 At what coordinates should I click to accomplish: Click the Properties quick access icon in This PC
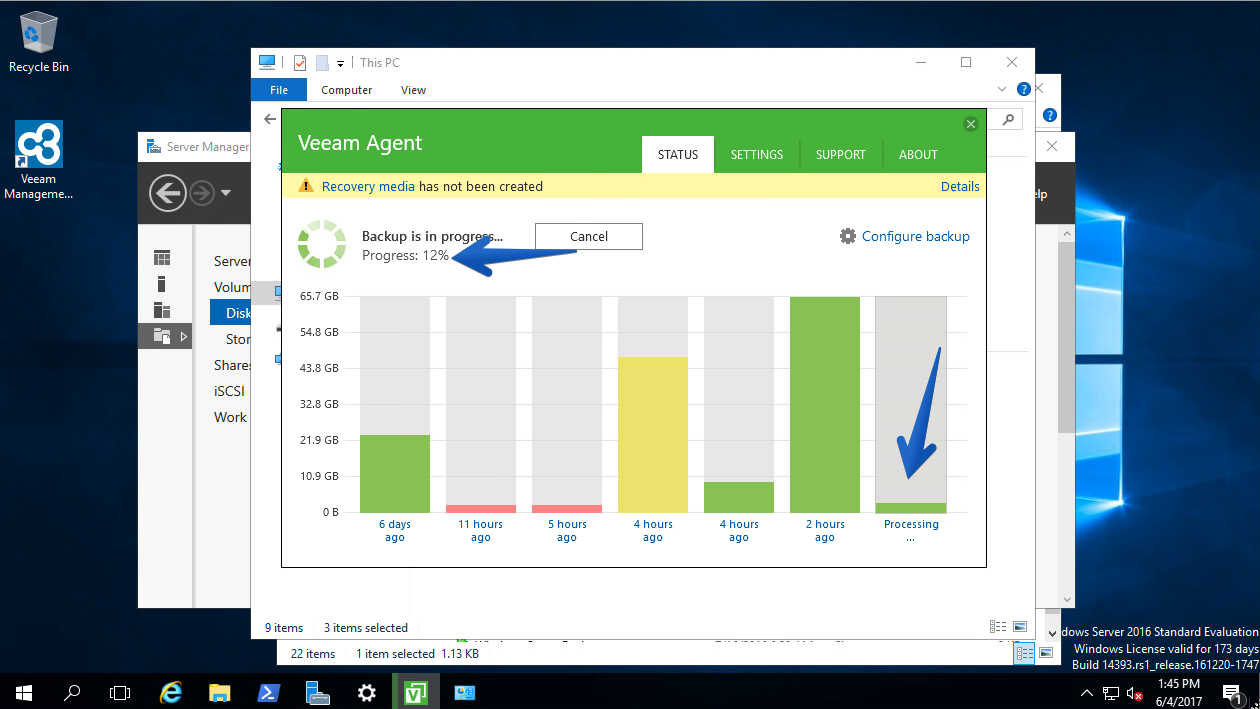tap(300, 62)
